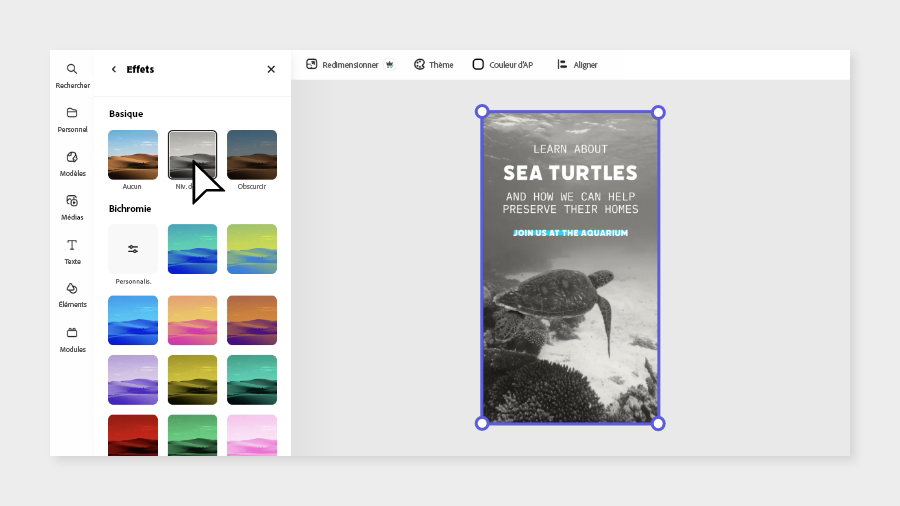Apply the orange-to-pink duotone swatch
Viewport: 900px width, 506px height.
point(192,320)
